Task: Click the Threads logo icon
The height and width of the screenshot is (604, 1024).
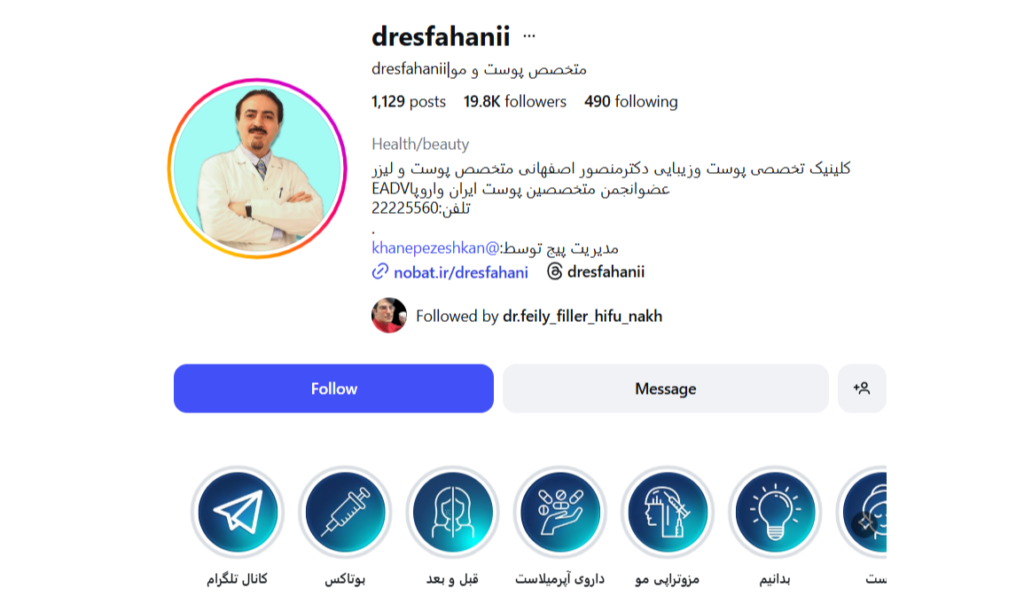Action: tap(554, 272)
